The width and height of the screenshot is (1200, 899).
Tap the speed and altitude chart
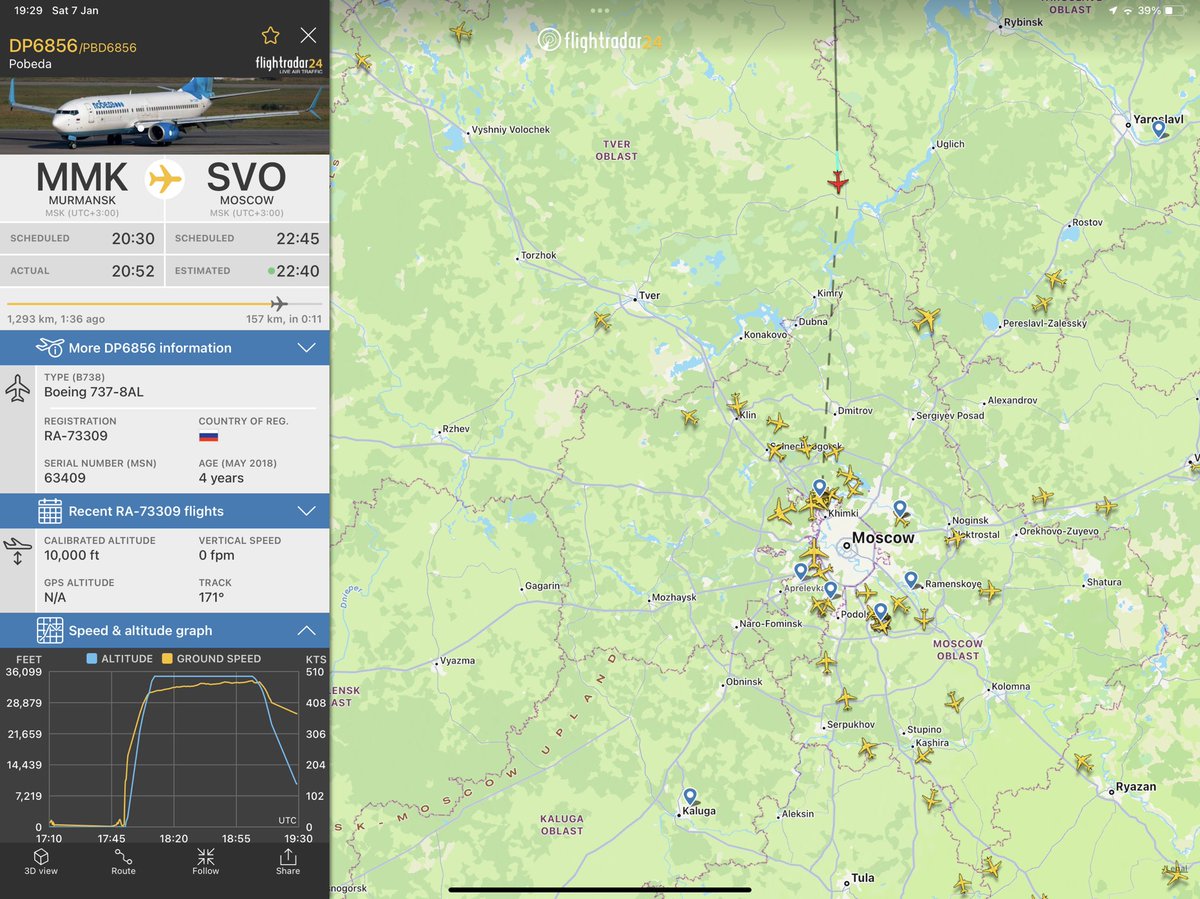point(173,750)
